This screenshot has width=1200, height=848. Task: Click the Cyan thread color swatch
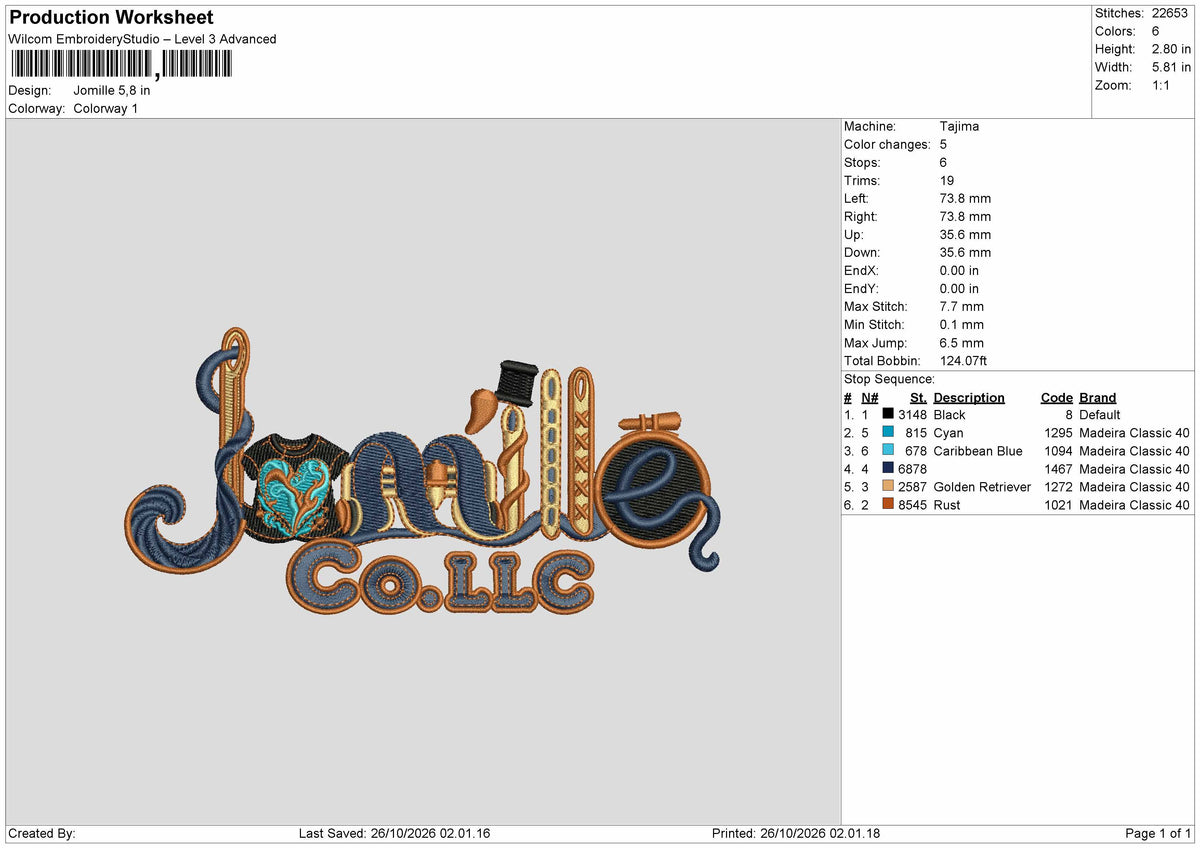(888, 432)
